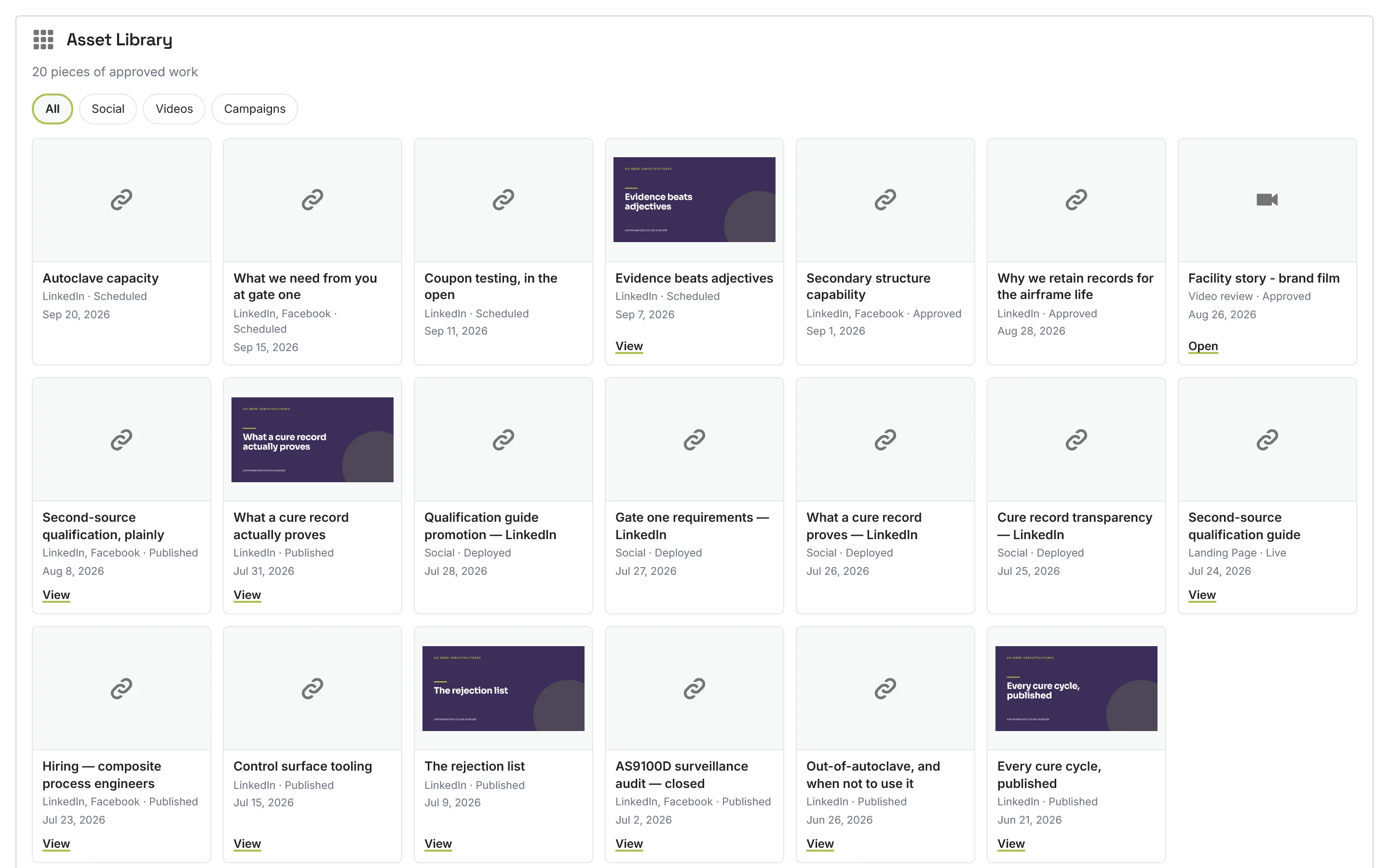Switch to the Campaigns filter tab
1389x868 pixels.
coord(255,109)
